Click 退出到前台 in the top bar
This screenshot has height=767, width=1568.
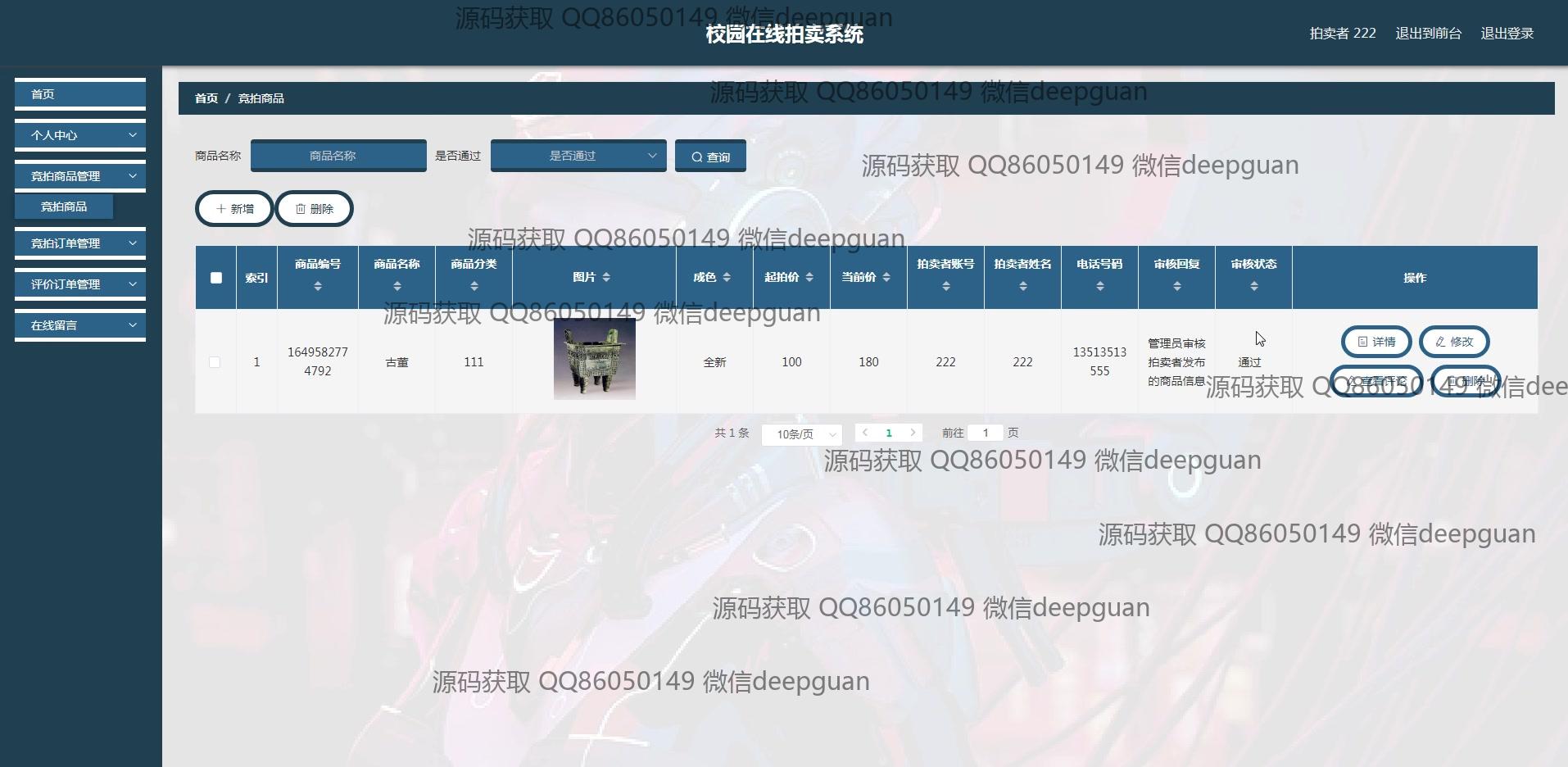1429,34
